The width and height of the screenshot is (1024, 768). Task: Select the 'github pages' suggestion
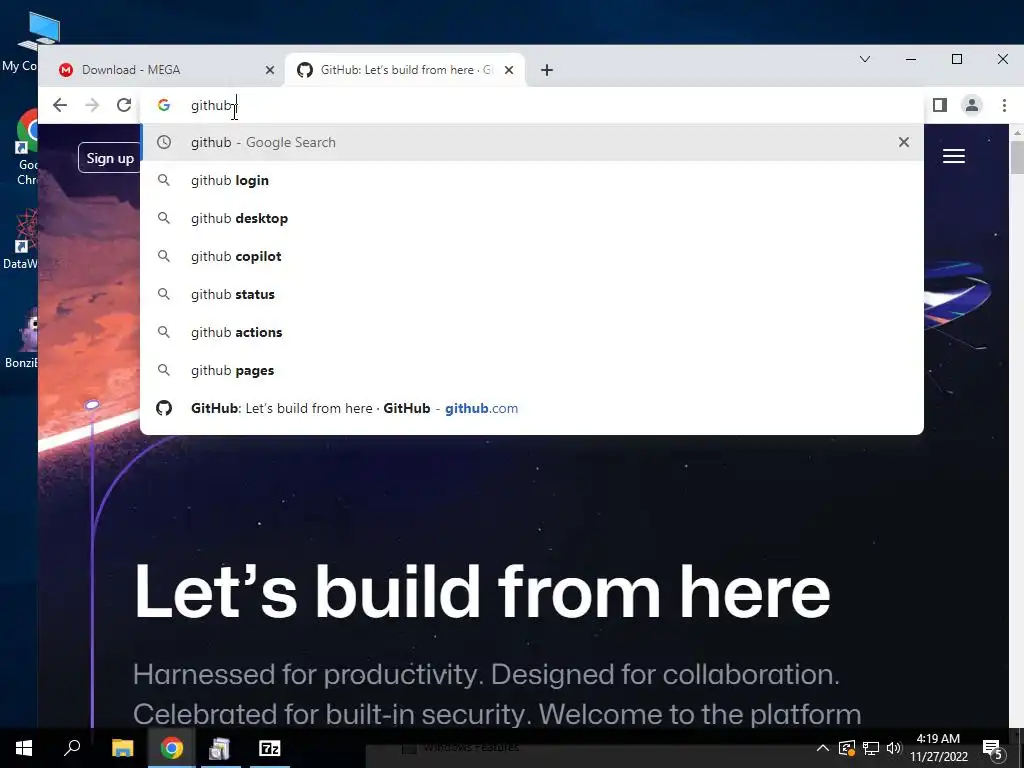(x=532, y=370)
